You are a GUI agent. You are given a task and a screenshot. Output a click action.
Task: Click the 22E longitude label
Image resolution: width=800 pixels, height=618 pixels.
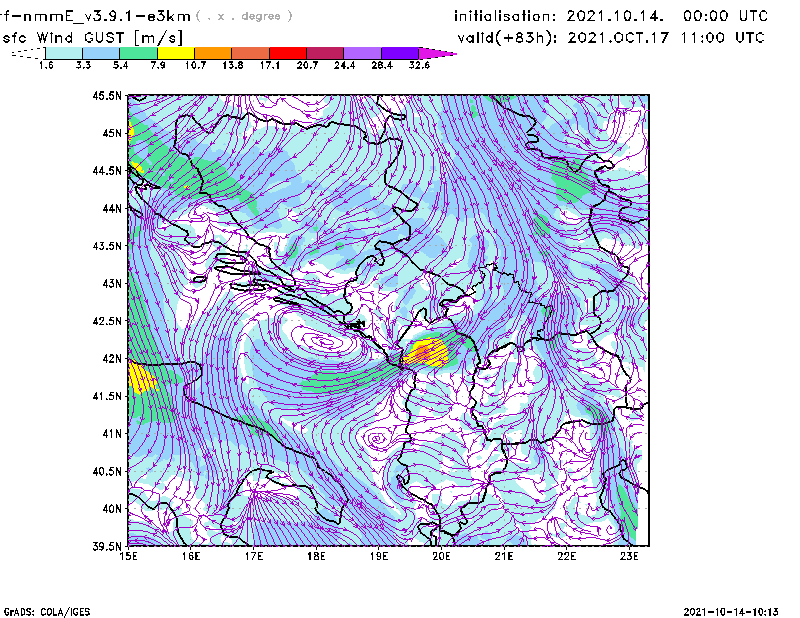566,556
